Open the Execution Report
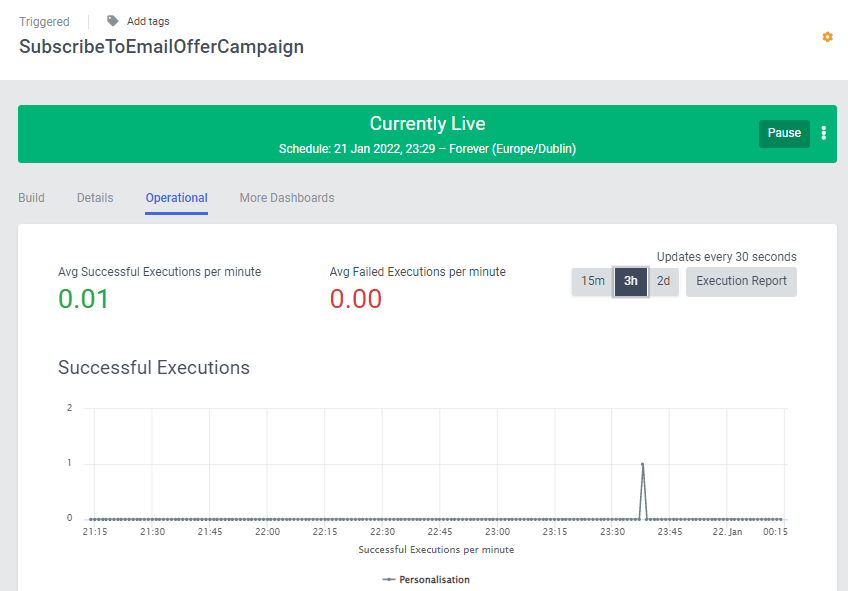 click(741, 281)
